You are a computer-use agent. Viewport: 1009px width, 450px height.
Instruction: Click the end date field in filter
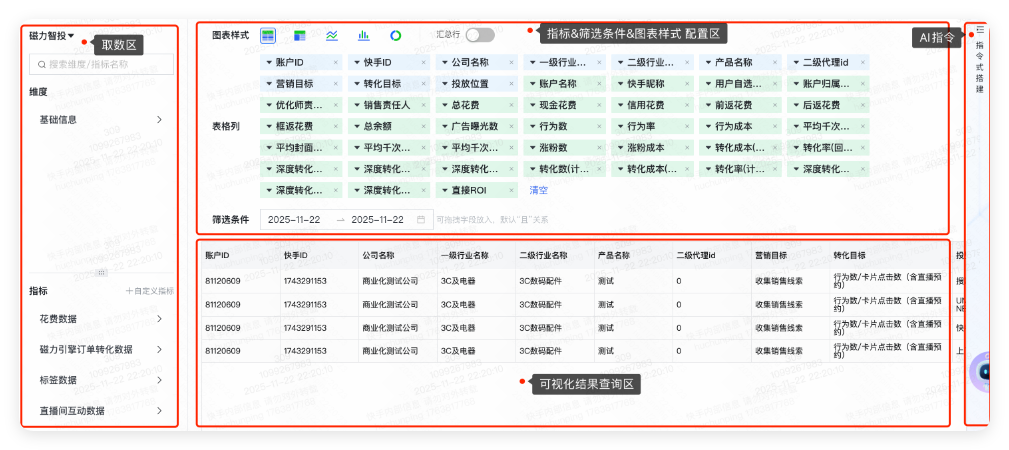coord(378,220)
